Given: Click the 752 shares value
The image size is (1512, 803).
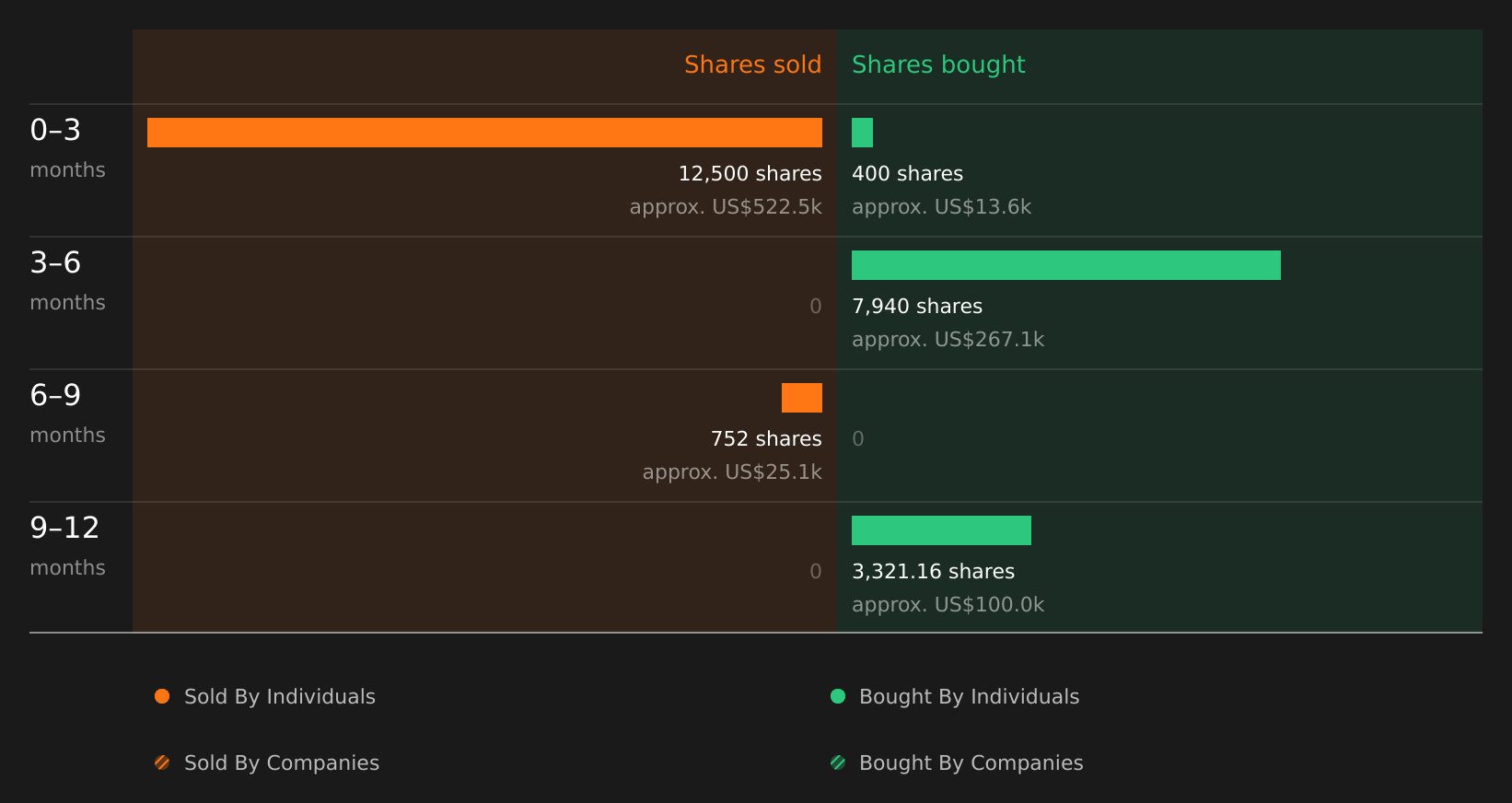Looking at the screenshot, I should 766,438.
